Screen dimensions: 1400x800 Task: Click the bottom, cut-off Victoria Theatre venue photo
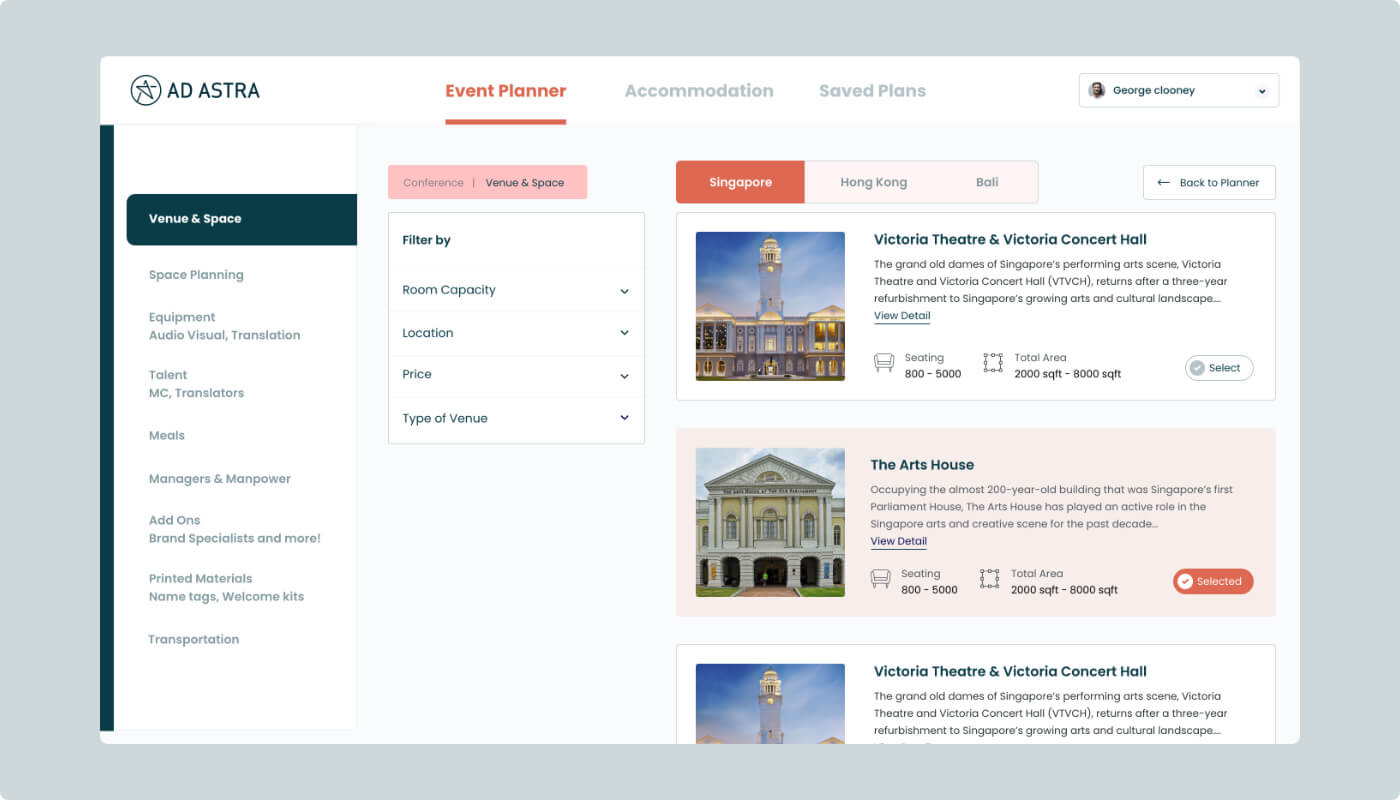770,704
